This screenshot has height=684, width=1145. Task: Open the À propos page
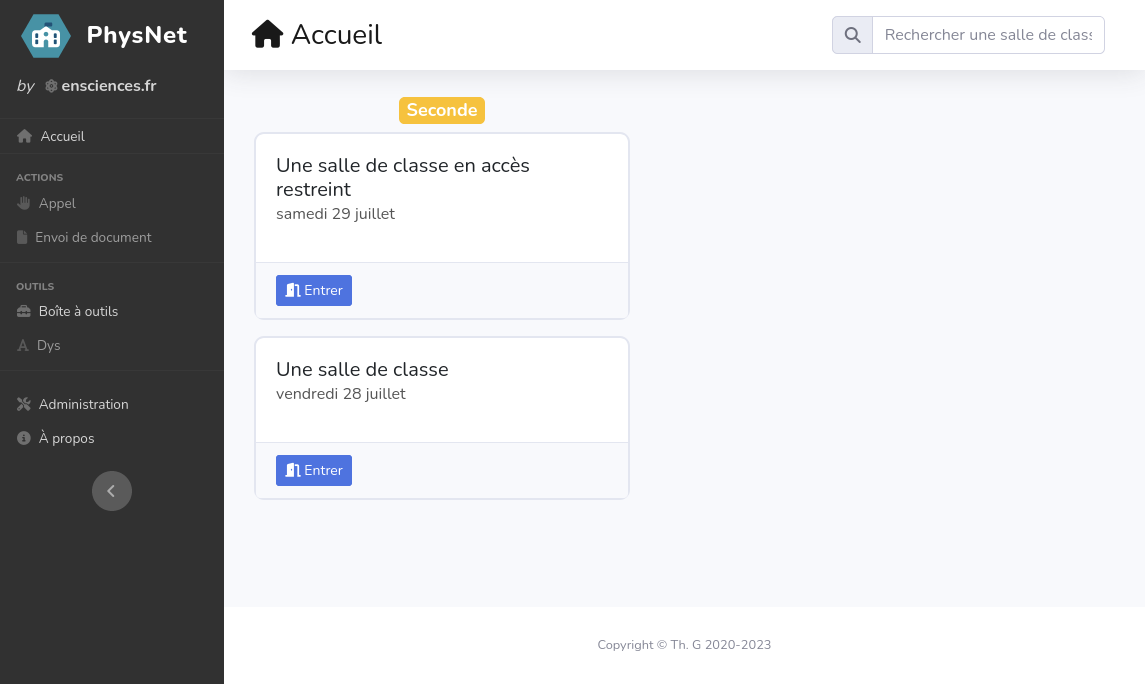tap(66, 438)
